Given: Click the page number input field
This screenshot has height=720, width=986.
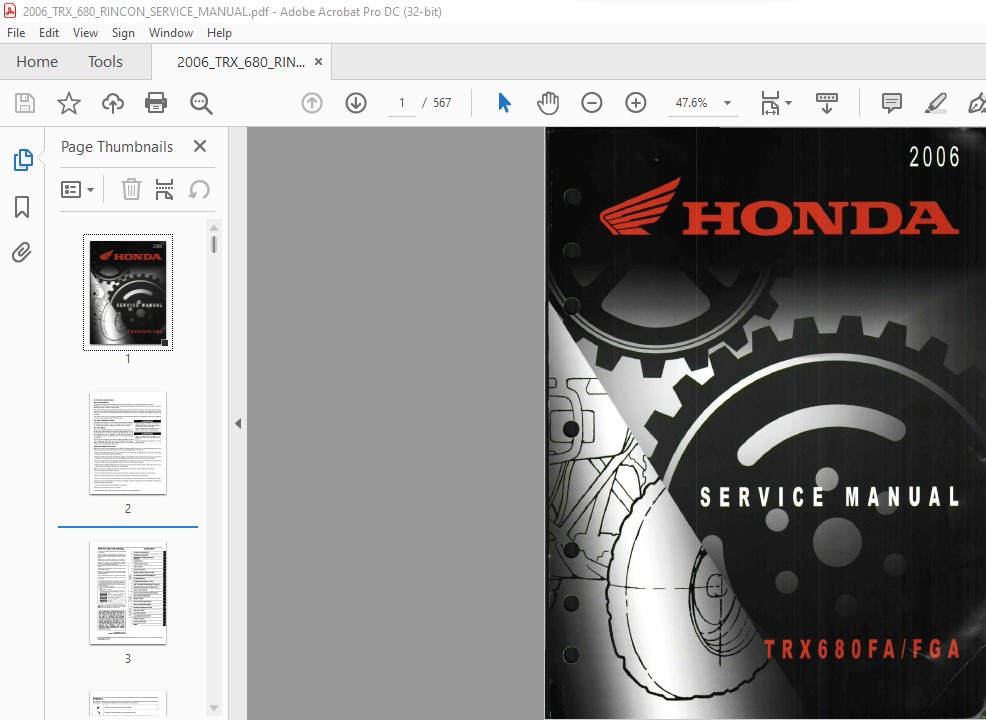Looking at the screenshot, I should click(401, 102).
